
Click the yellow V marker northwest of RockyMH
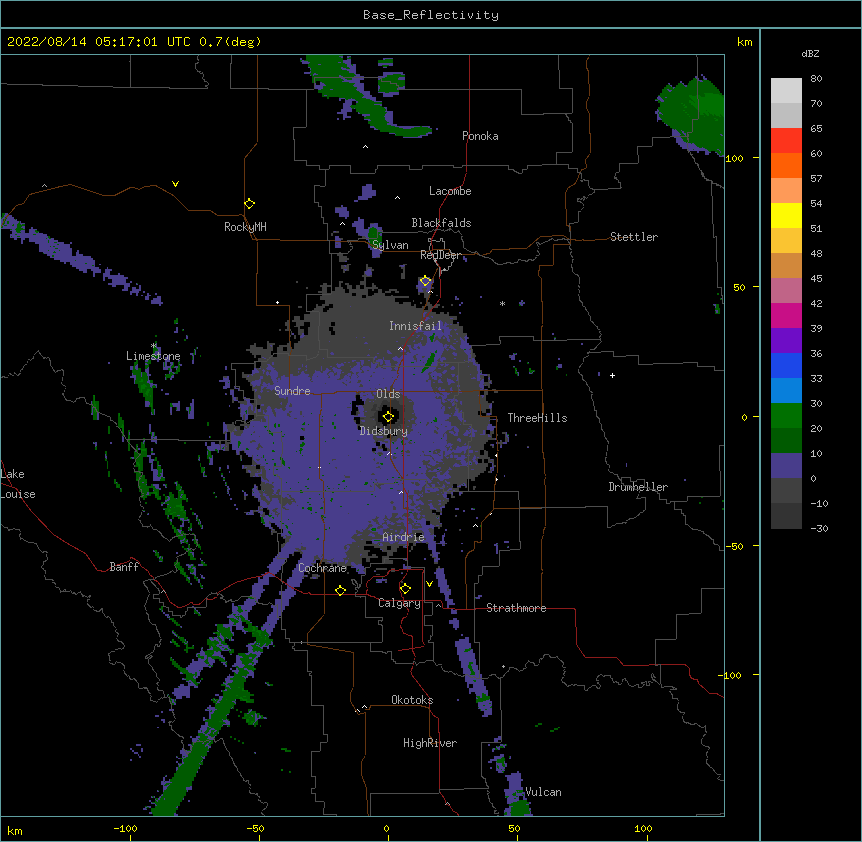tap(175, 184)
